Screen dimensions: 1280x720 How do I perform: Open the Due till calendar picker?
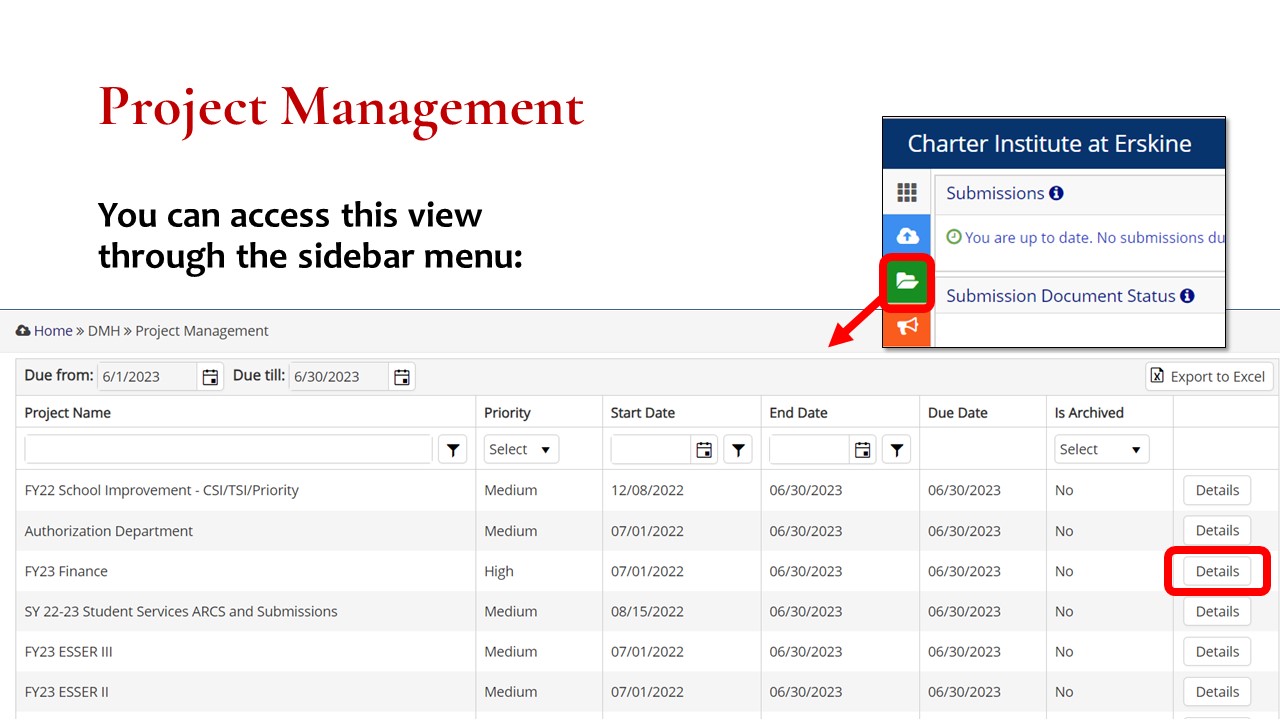pyautogui.click(x=402, y=377)
